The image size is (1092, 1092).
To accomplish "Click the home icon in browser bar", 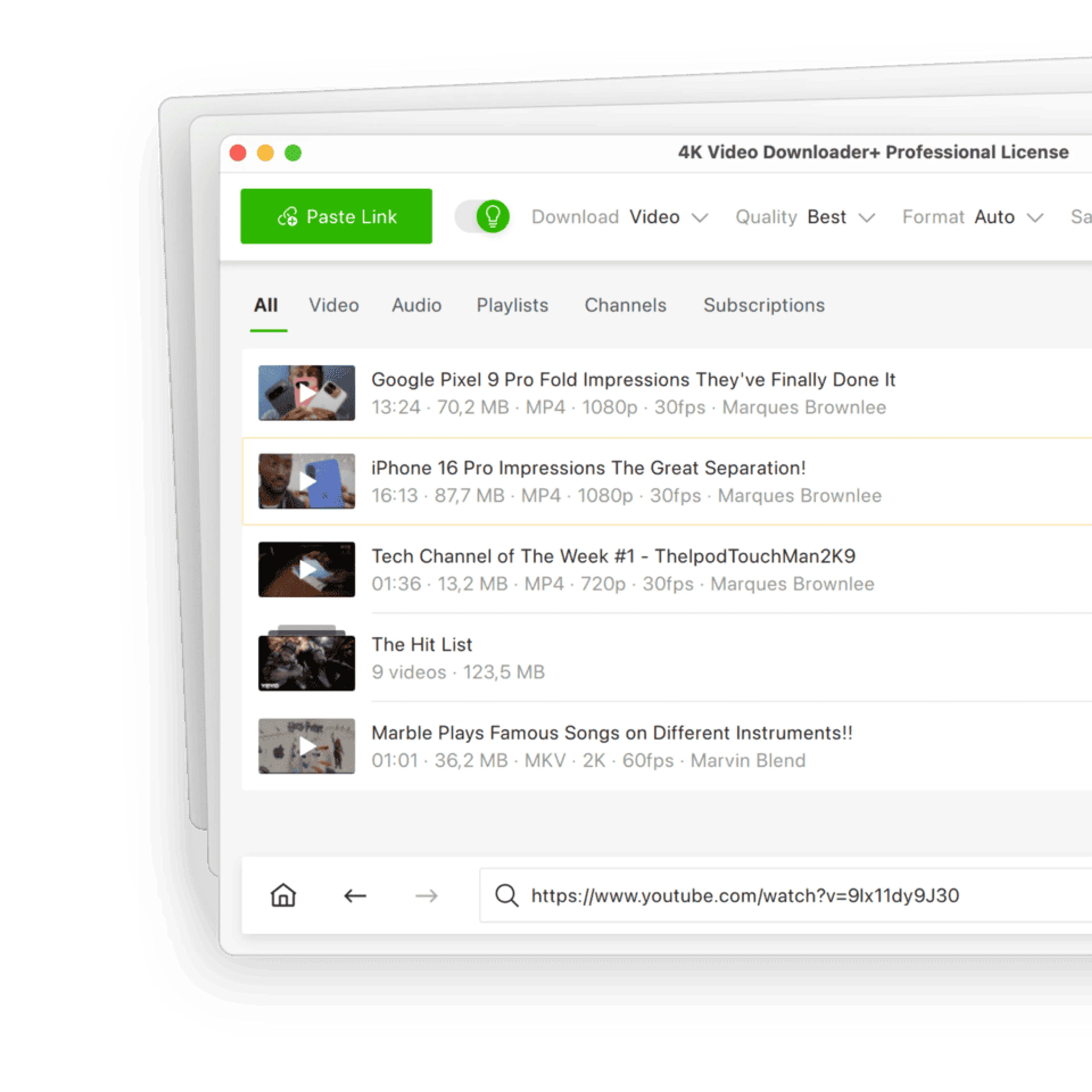I will tap(283, 895).
